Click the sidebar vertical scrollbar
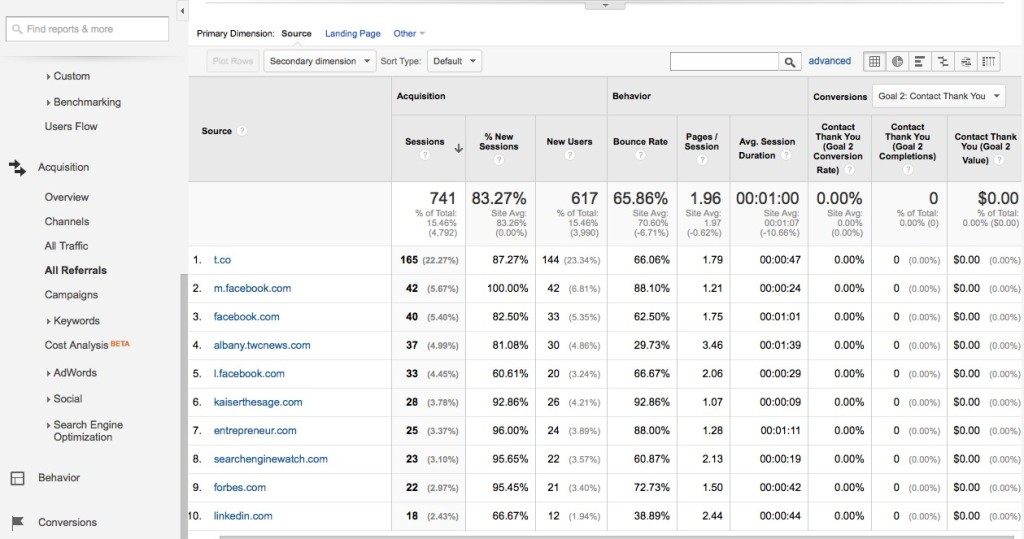The image size is (1024, 539). [x=184, y=405]
